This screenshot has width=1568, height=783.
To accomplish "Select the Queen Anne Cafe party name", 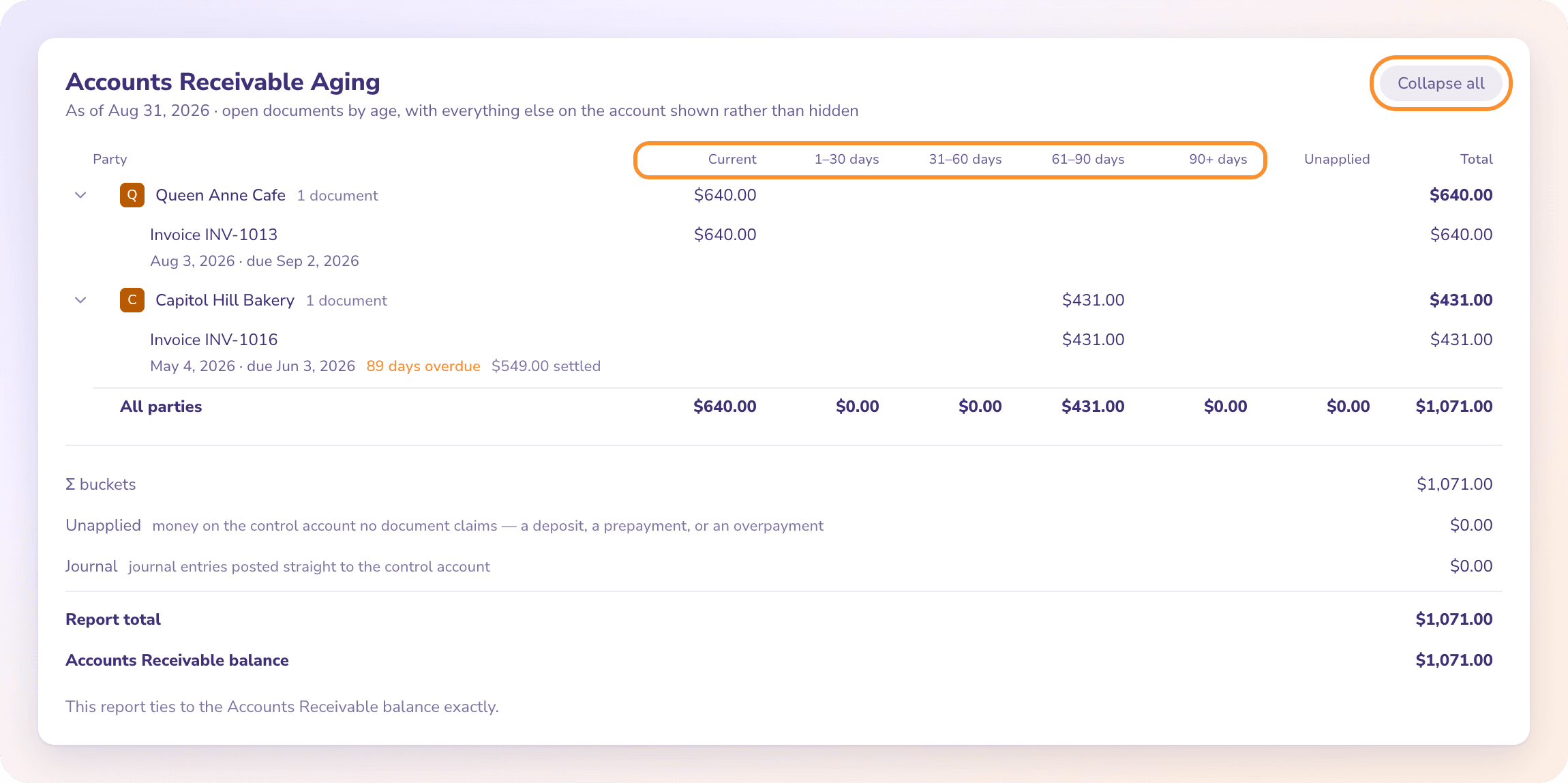I will point(220,195).
